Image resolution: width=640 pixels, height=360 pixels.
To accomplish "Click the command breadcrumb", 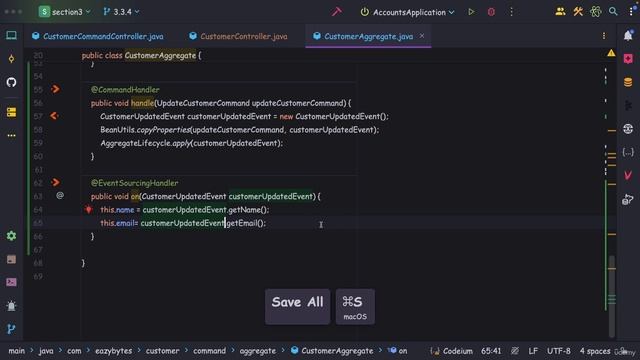I will coord(209,351).
